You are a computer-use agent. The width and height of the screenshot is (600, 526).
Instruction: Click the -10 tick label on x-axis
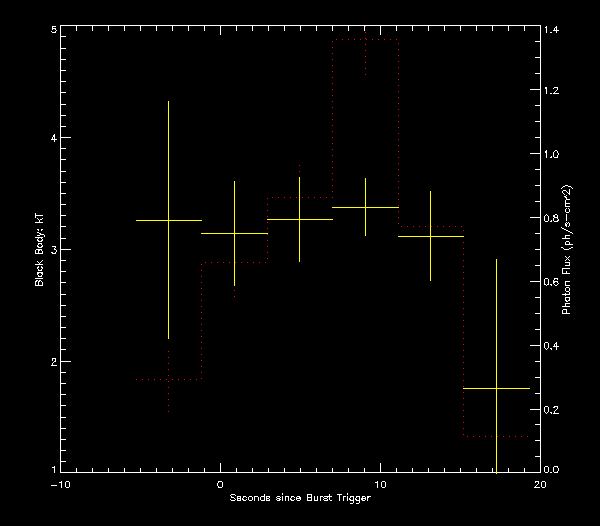tap(59, 484)
